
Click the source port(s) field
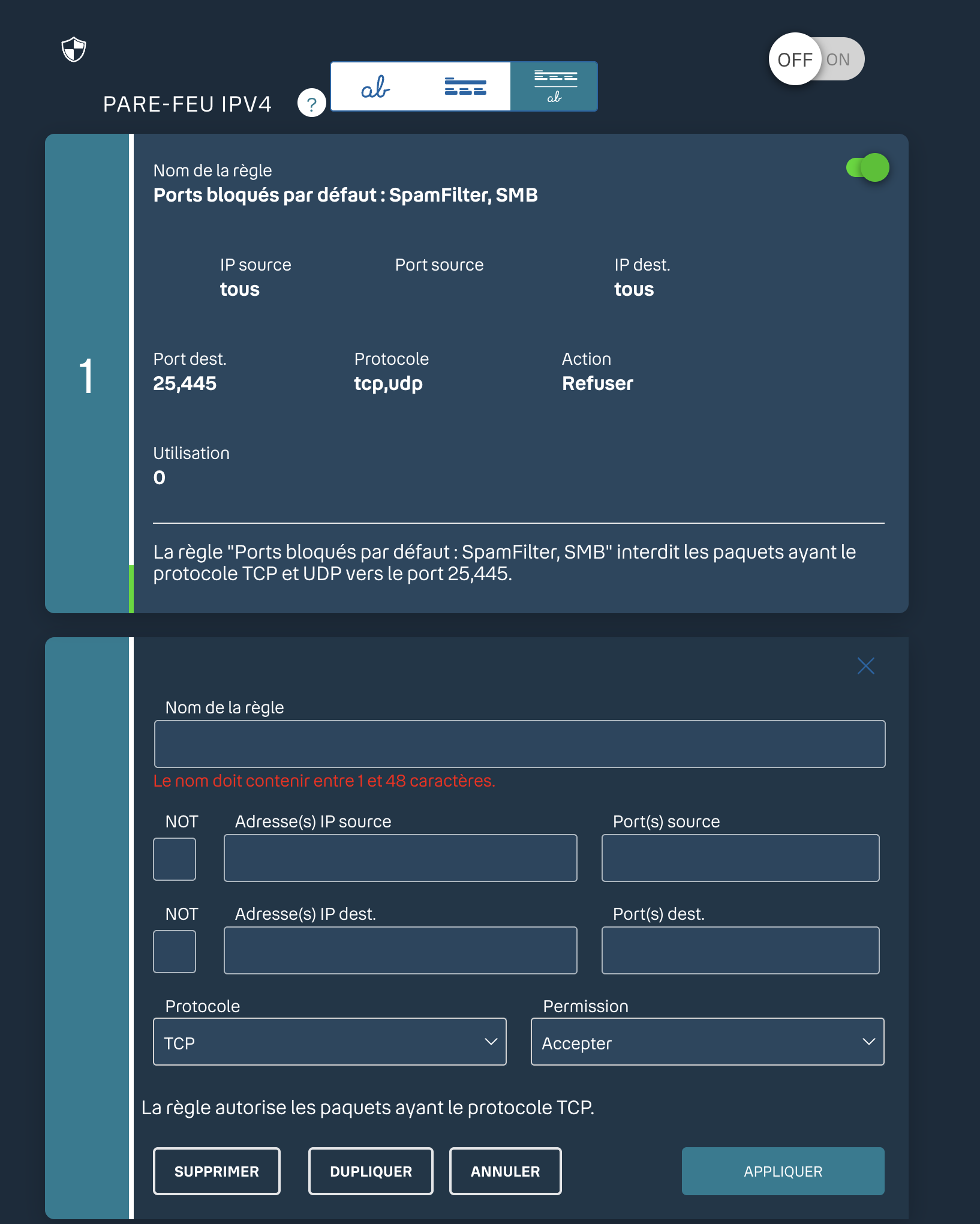click(740, 858)
